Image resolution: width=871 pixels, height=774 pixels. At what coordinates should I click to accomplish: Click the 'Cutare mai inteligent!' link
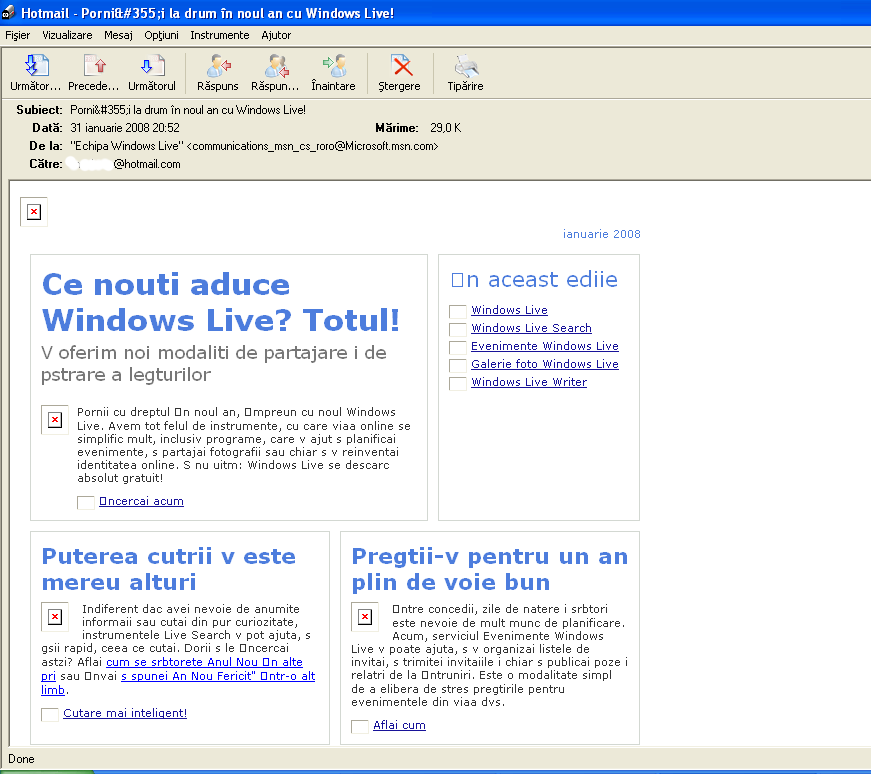click(x=125, y=713)
